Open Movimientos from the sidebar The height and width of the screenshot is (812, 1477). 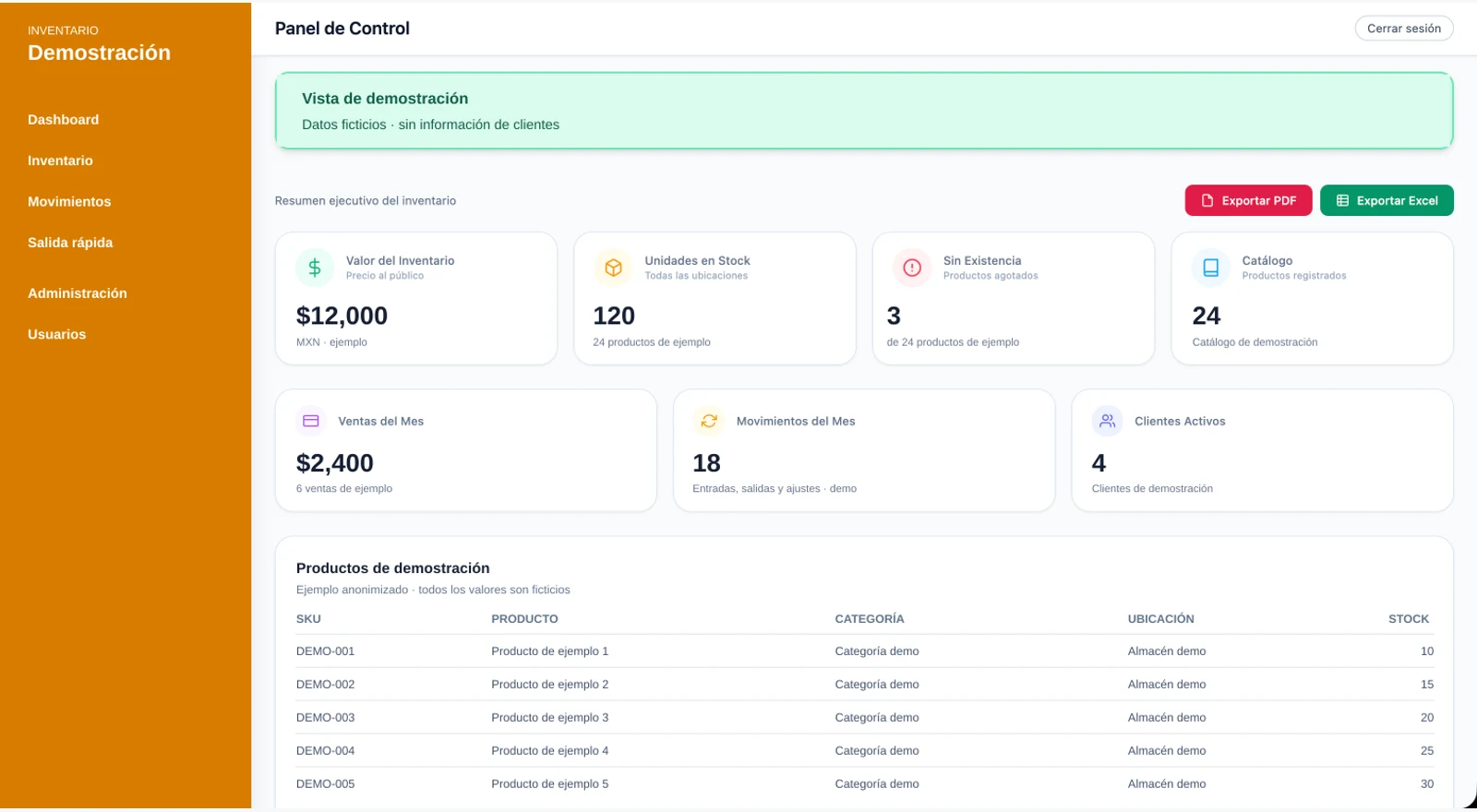[69, 201]
